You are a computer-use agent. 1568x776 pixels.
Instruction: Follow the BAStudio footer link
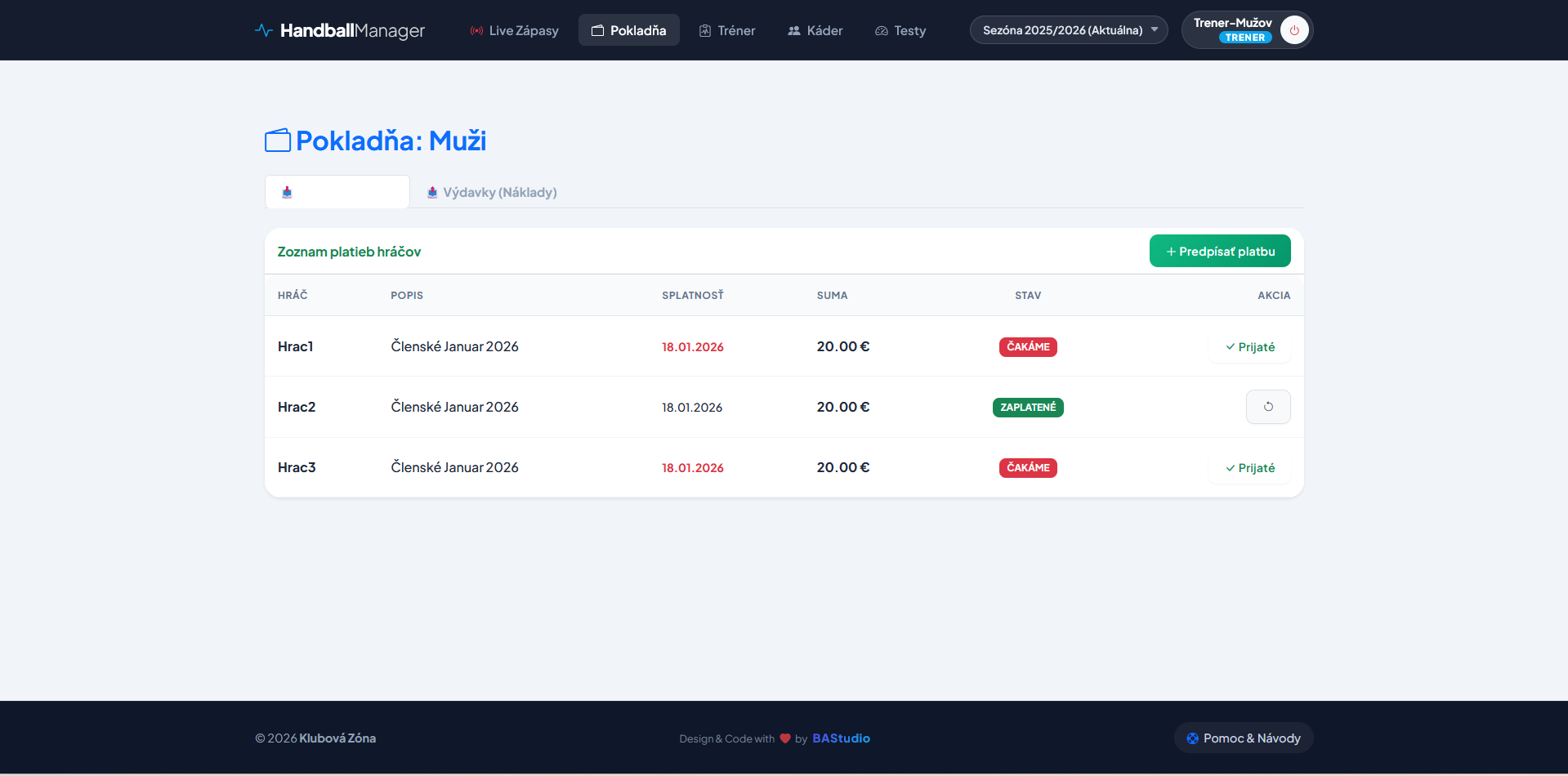841,738
